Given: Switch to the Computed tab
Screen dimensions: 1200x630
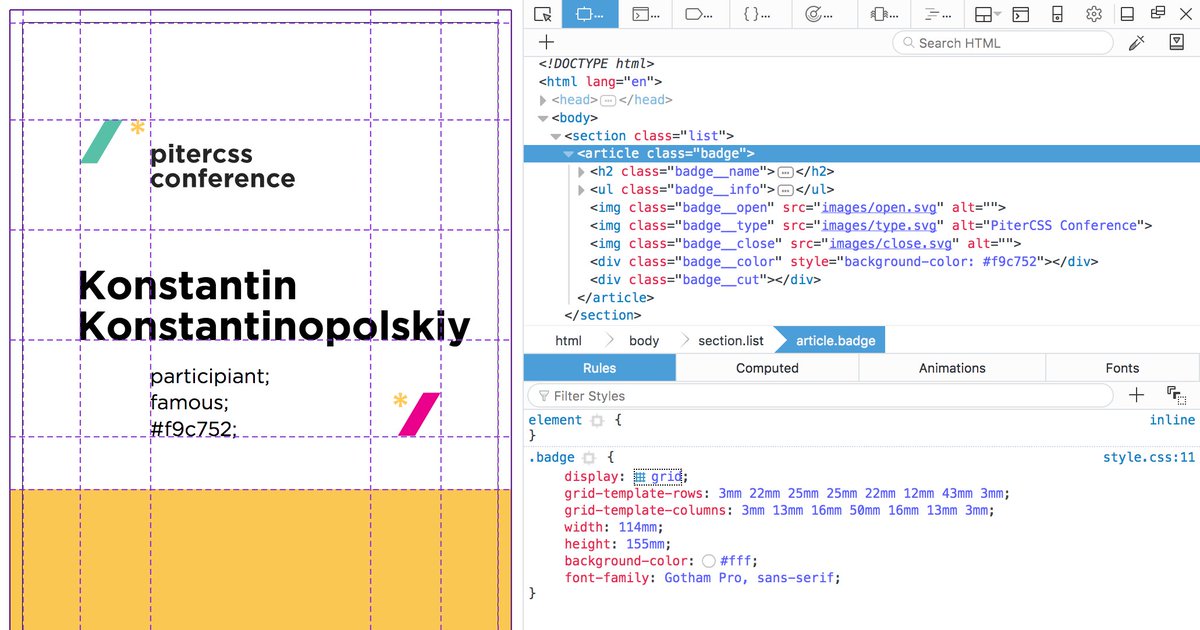Looking at the screenshot, I should (x=767, y=368).
